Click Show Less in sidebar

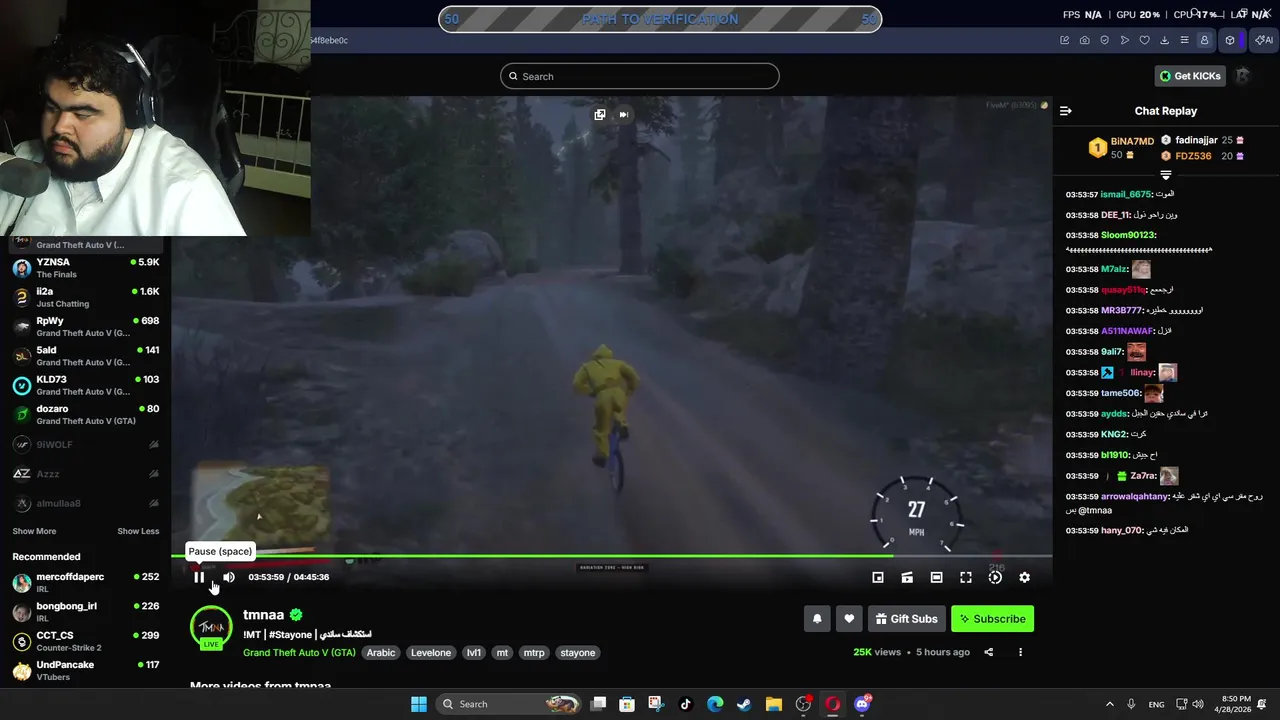[x=138, y=531]
